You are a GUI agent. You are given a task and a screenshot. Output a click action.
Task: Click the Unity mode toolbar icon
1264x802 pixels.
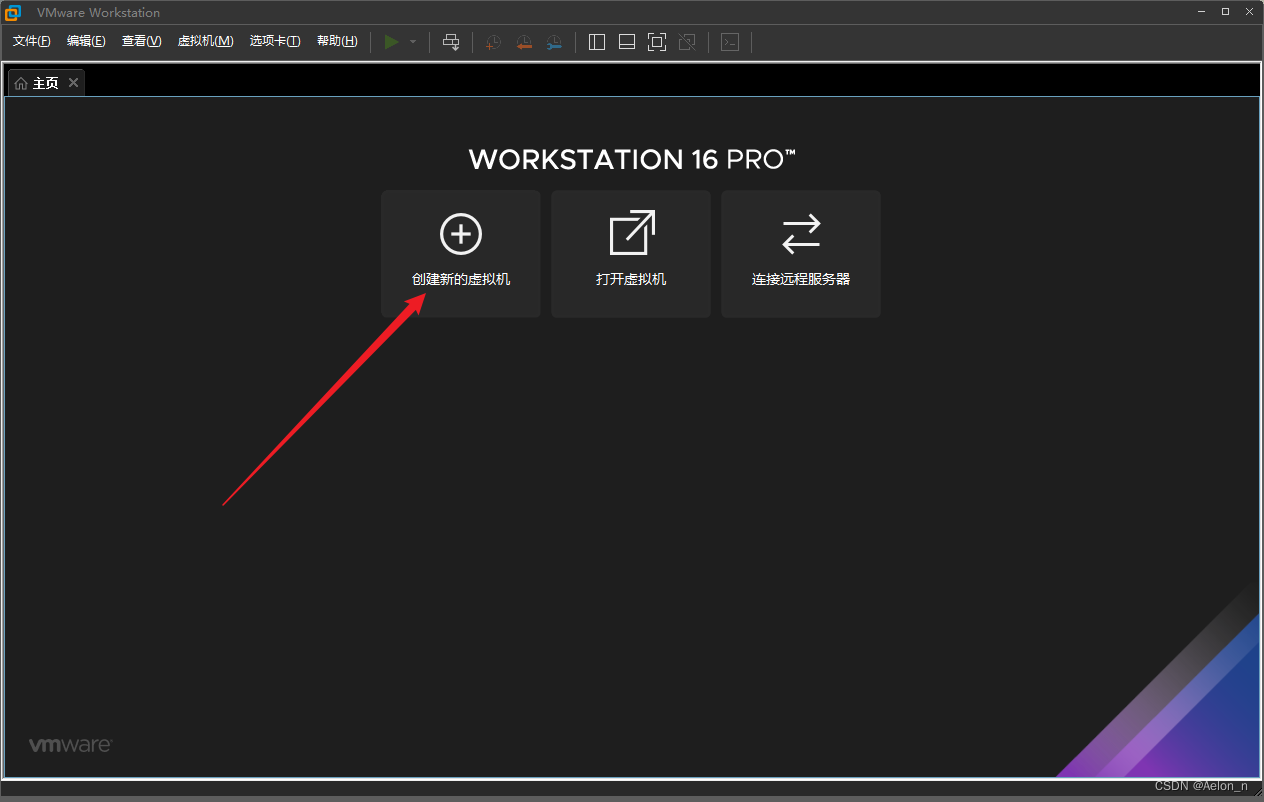(687, 42)
